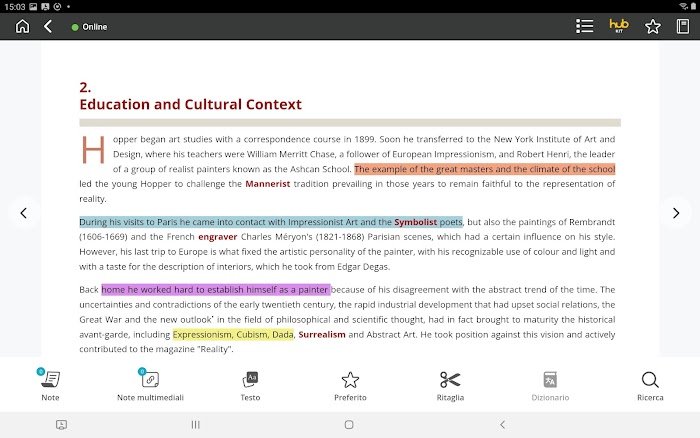The width and height of the screenshot is (700, 438).
Task: Open the Surrealism glossary term
Action: point(322,334)
